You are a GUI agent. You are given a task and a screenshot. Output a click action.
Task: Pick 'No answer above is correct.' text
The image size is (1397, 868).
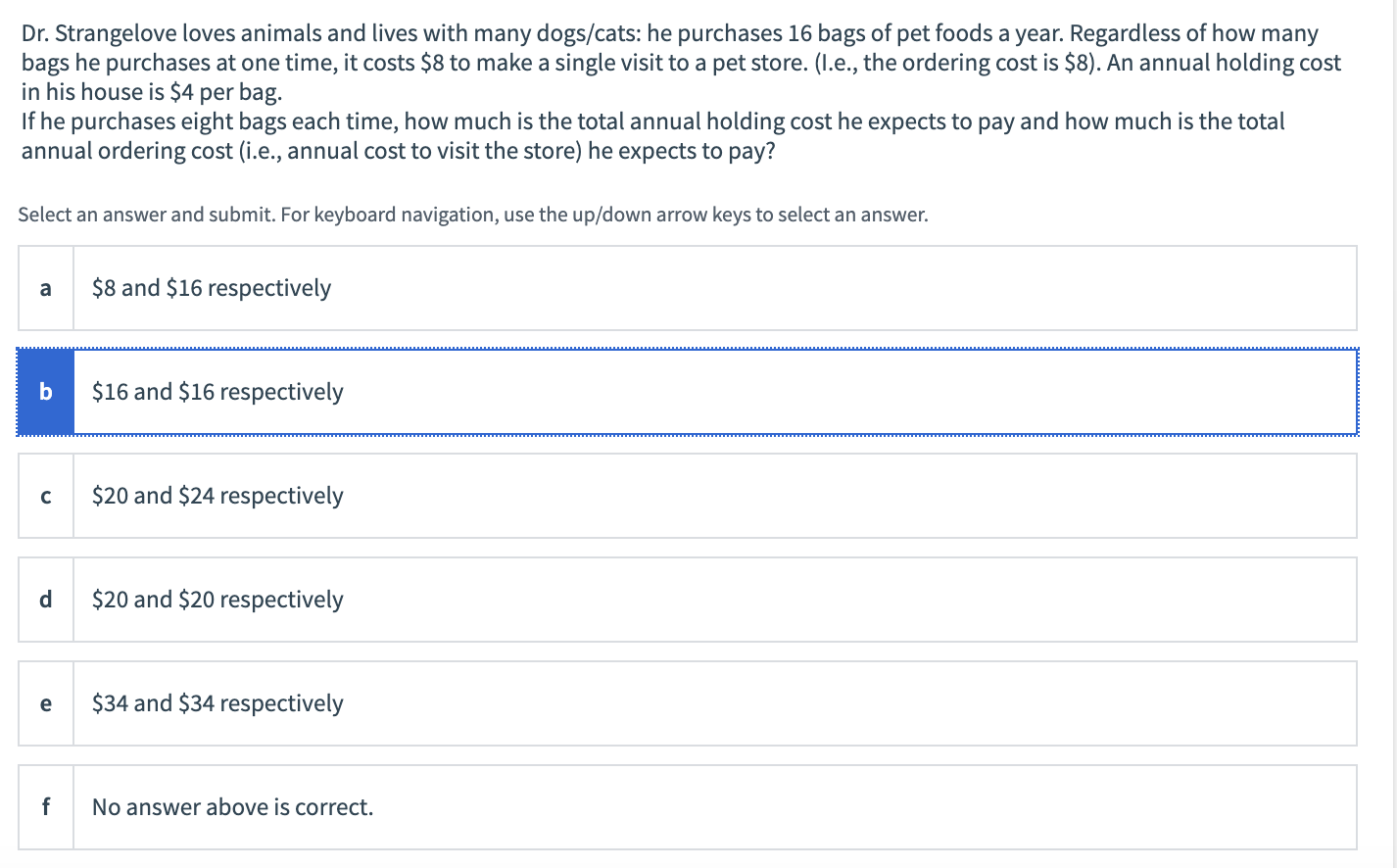coord(232,807)
